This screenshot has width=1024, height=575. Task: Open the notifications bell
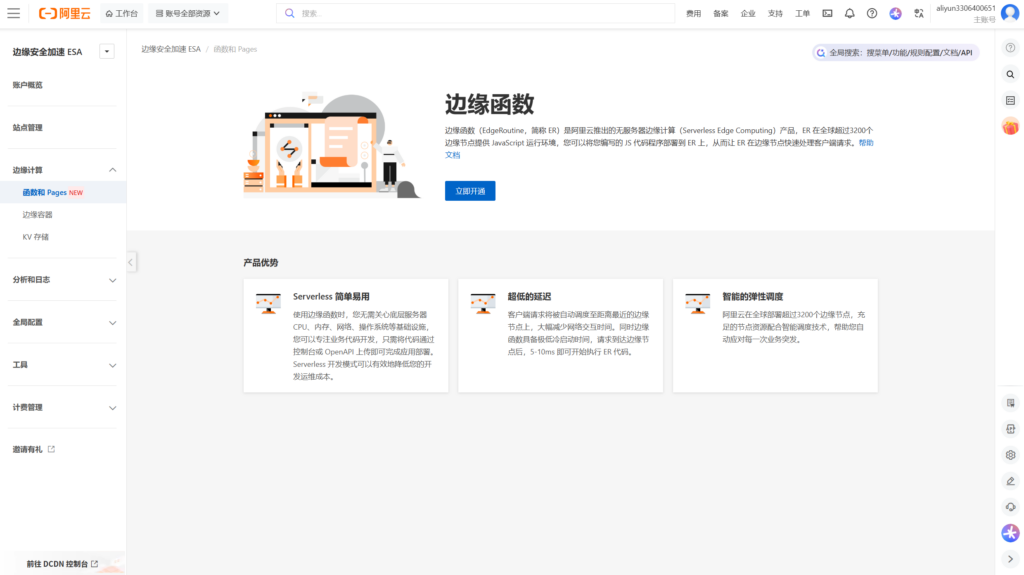tap(849, 13)
